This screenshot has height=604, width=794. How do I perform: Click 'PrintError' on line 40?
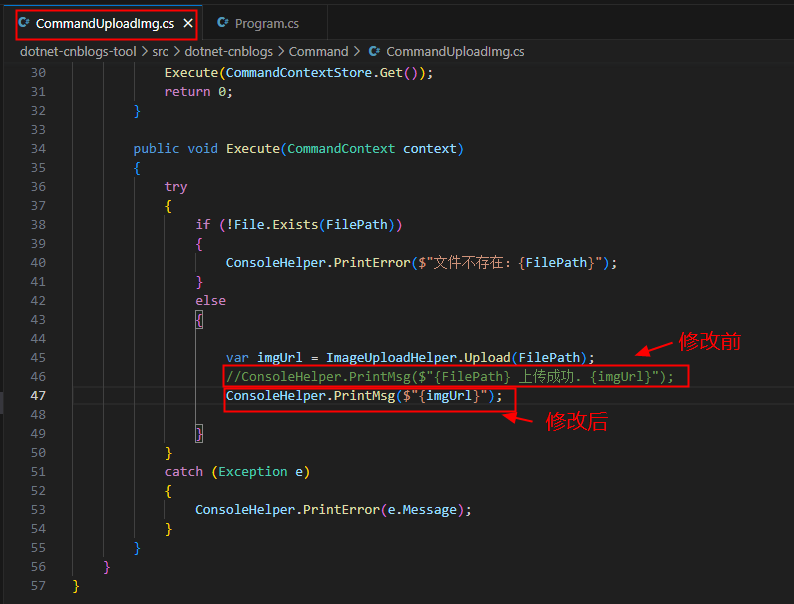pyautogui.click(x=372, y=262)
